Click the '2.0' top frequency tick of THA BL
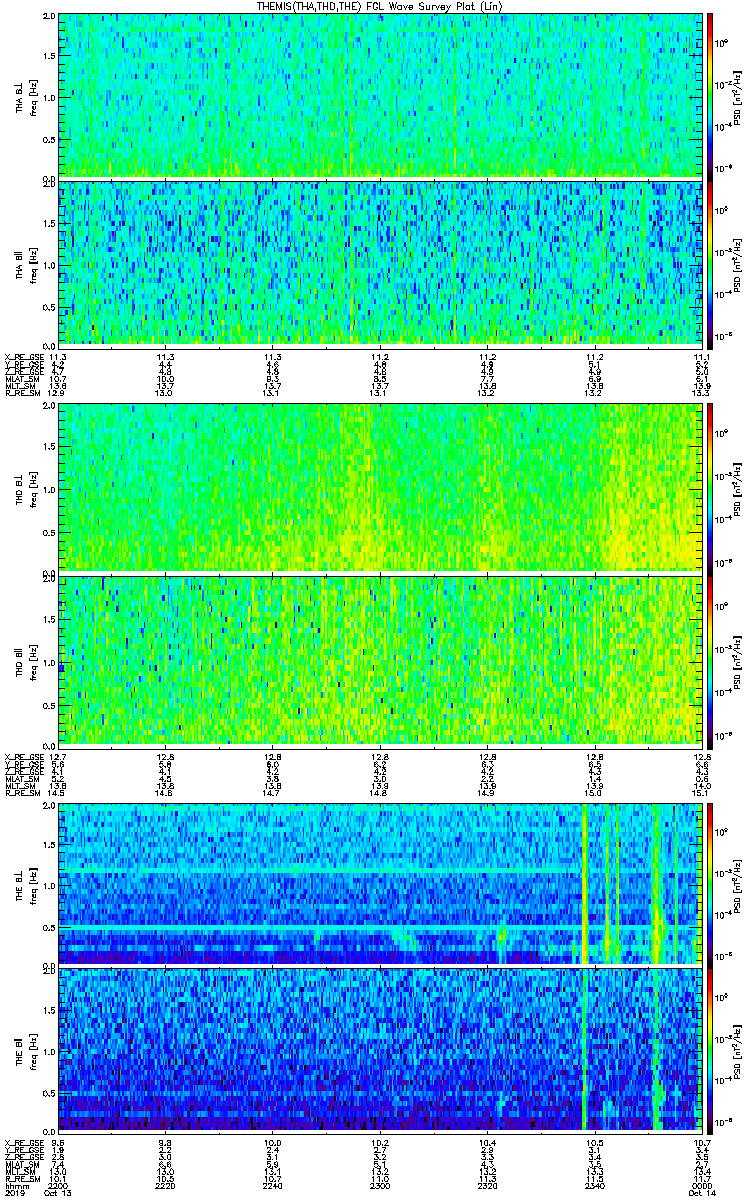 point(49,17)
